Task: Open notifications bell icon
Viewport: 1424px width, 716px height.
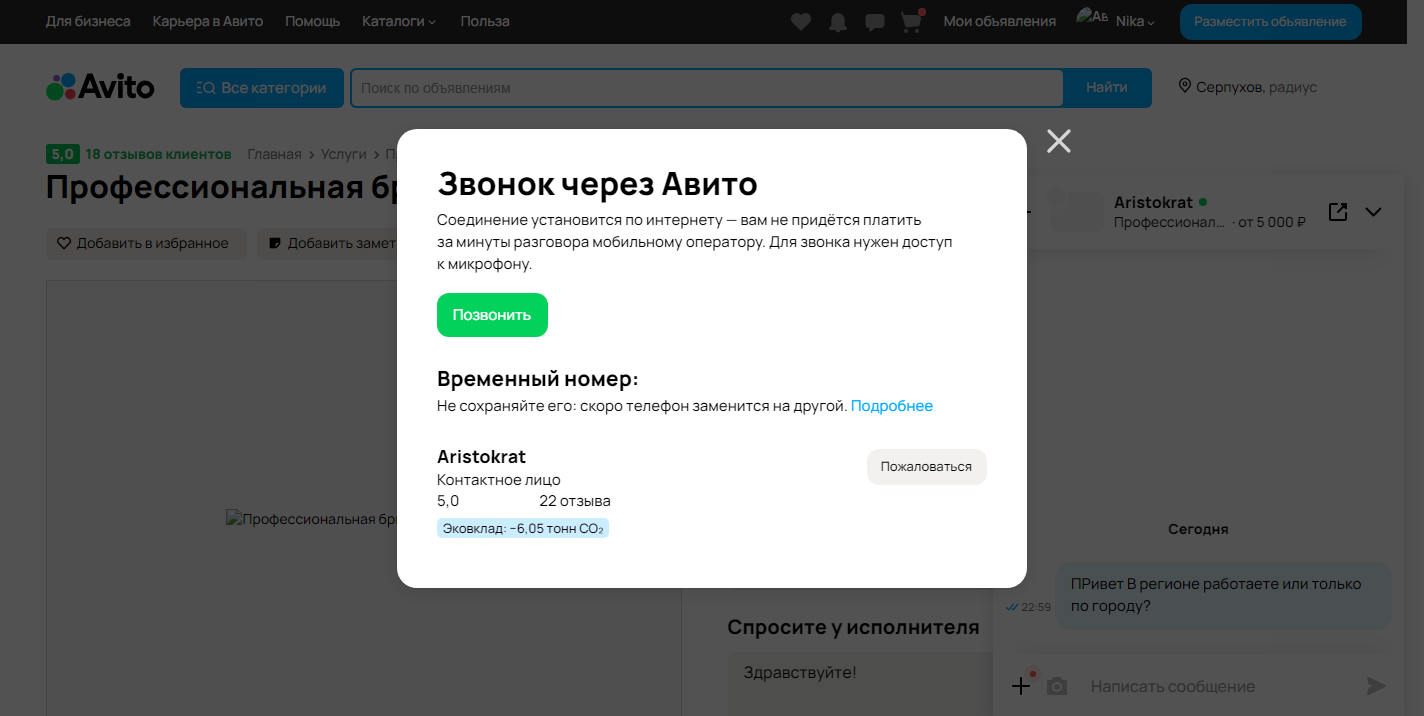Action: click(x=838, y=21)
